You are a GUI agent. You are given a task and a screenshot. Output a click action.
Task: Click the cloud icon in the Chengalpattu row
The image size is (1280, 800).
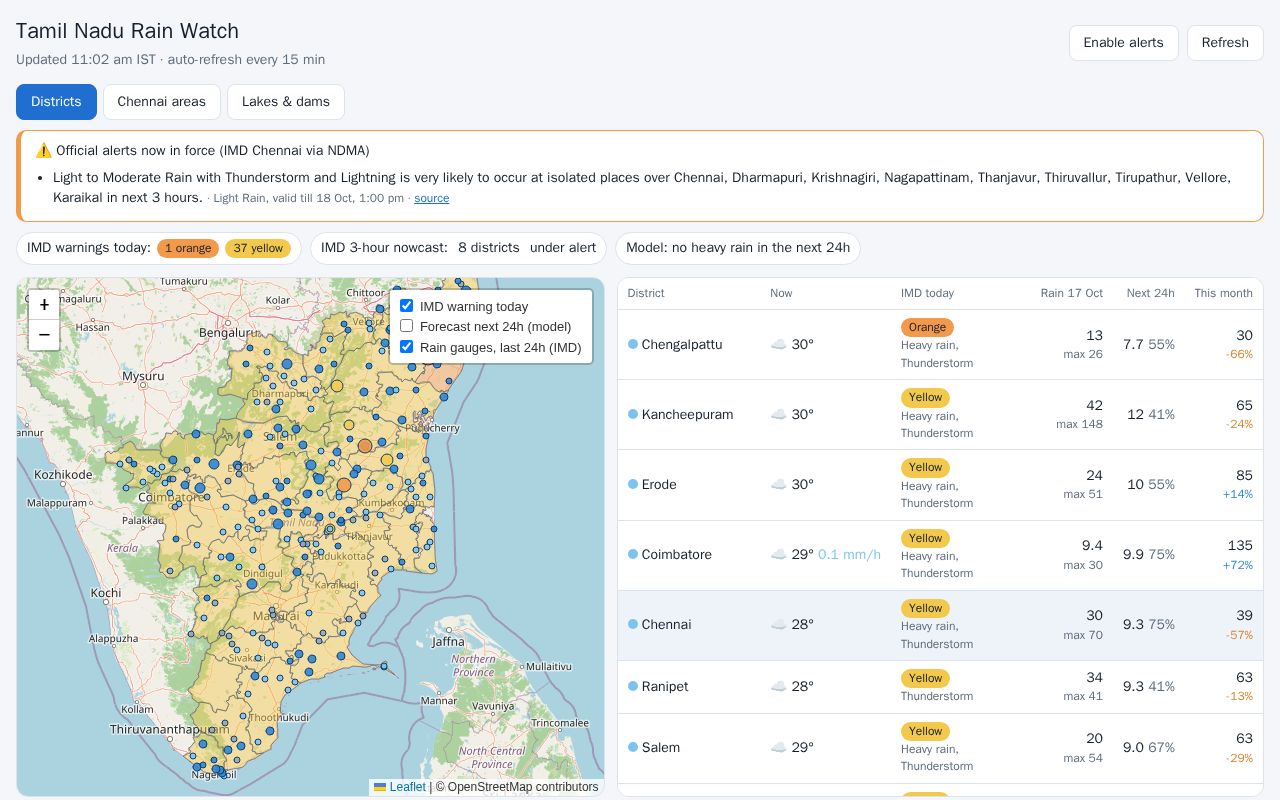pos(778,345)
